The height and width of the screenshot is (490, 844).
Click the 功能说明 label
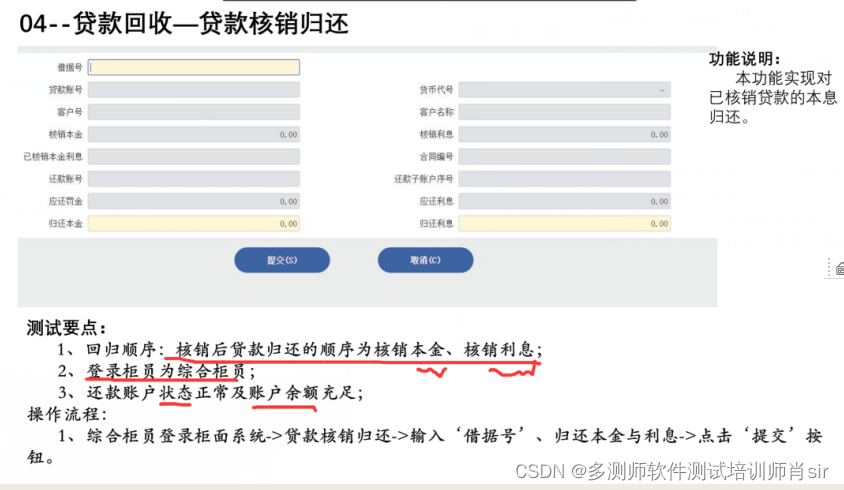pos(744,59)
